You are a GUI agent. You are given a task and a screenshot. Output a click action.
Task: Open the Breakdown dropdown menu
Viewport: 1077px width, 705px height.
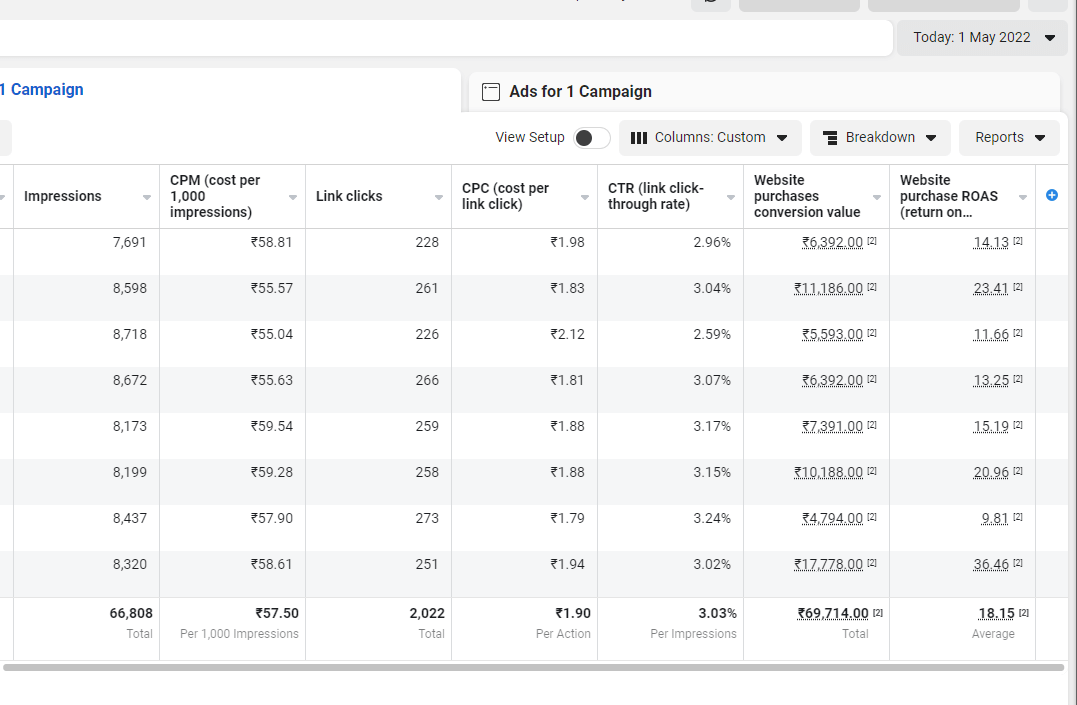(880, 138)
